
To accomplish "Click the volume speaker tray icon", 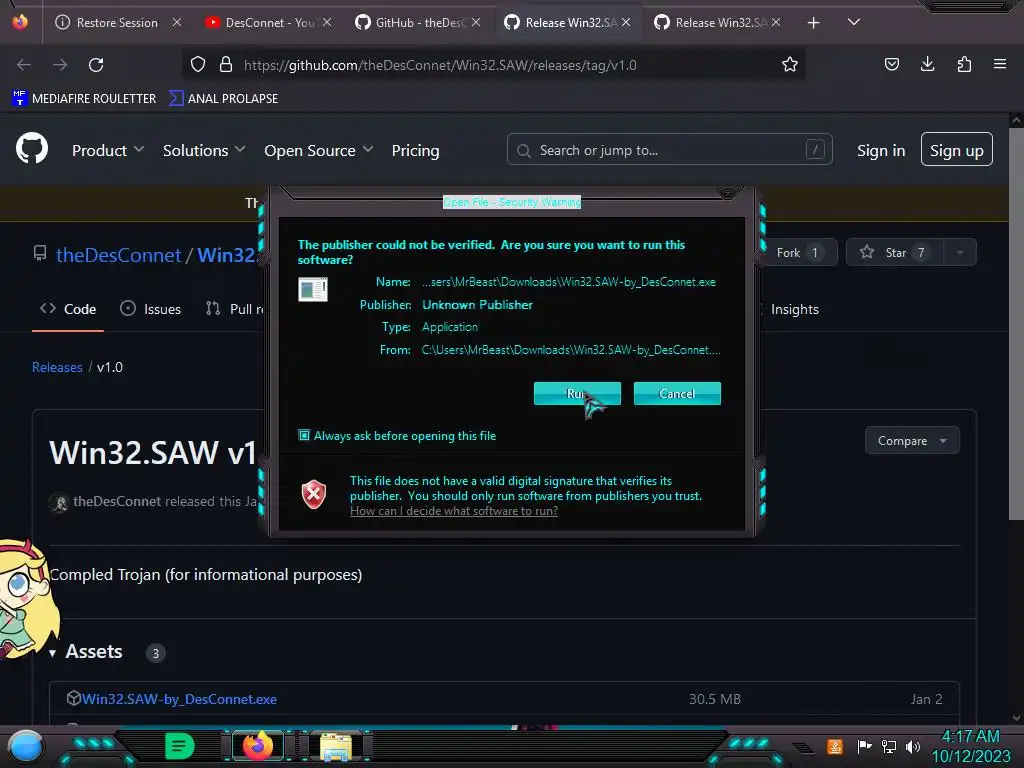I will [x=913, y=746].
